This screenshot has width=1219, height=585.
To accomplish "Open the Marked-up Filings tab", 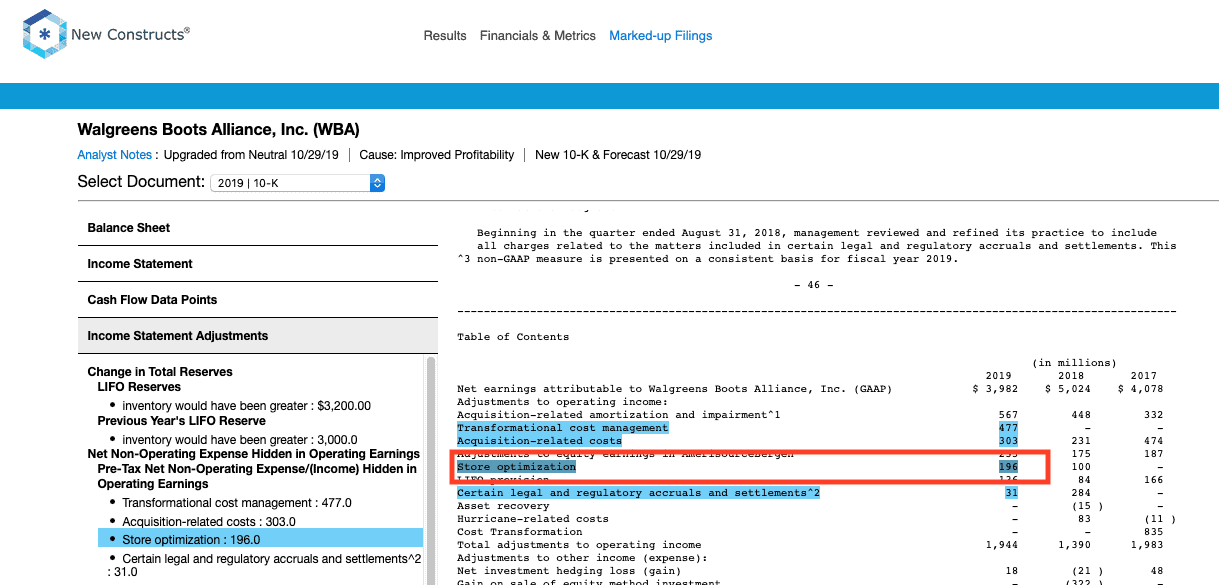I will click(x=661, y=36).
